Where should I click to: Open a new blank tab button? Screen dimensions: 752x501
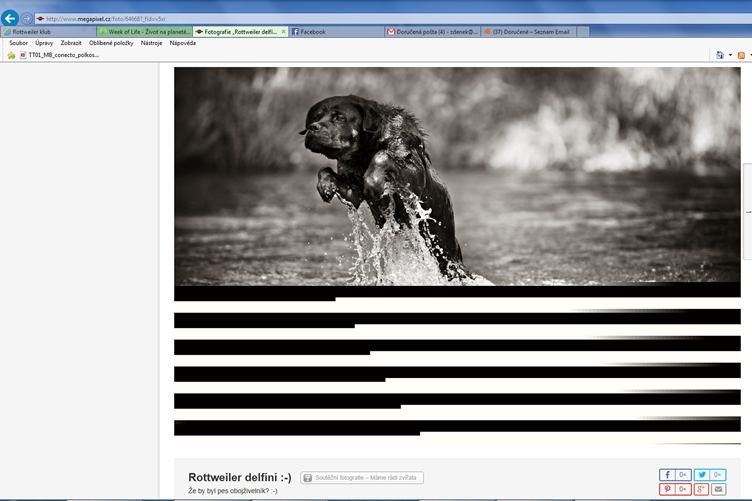[x=583, y=32]
